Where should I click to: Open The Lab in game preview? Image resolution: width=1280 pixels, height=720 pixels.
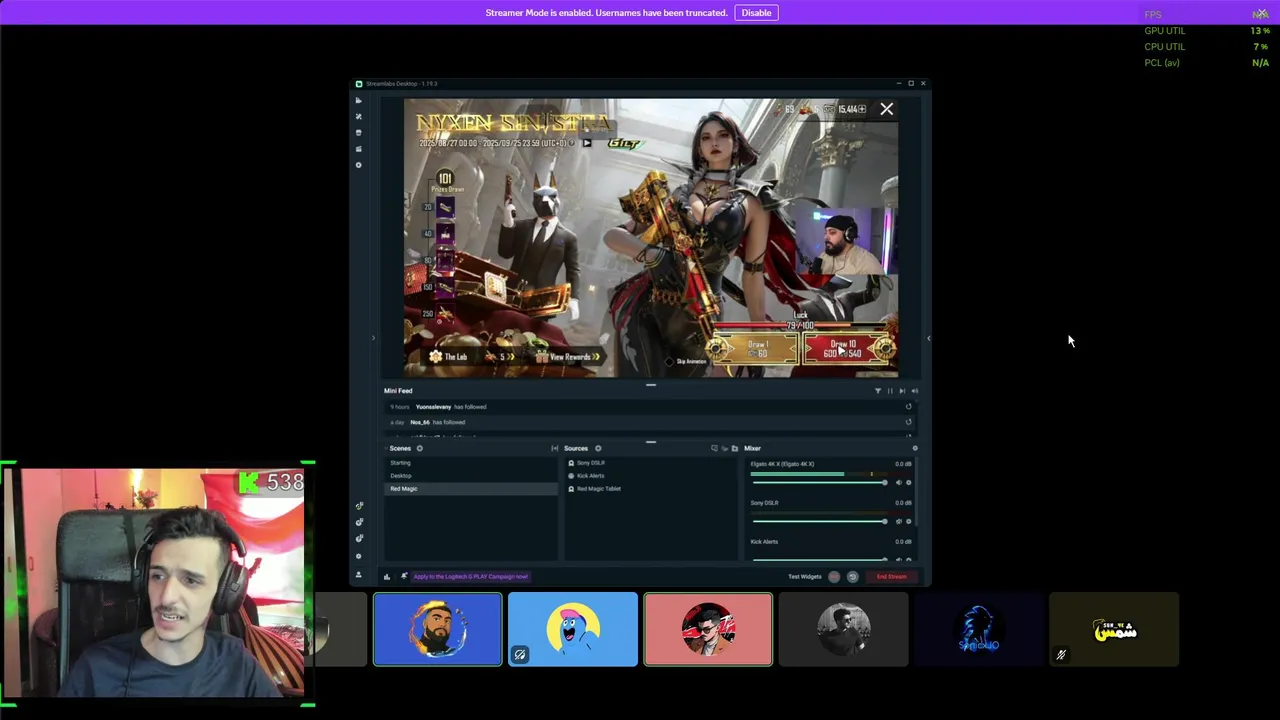click(x=449, y=357)
